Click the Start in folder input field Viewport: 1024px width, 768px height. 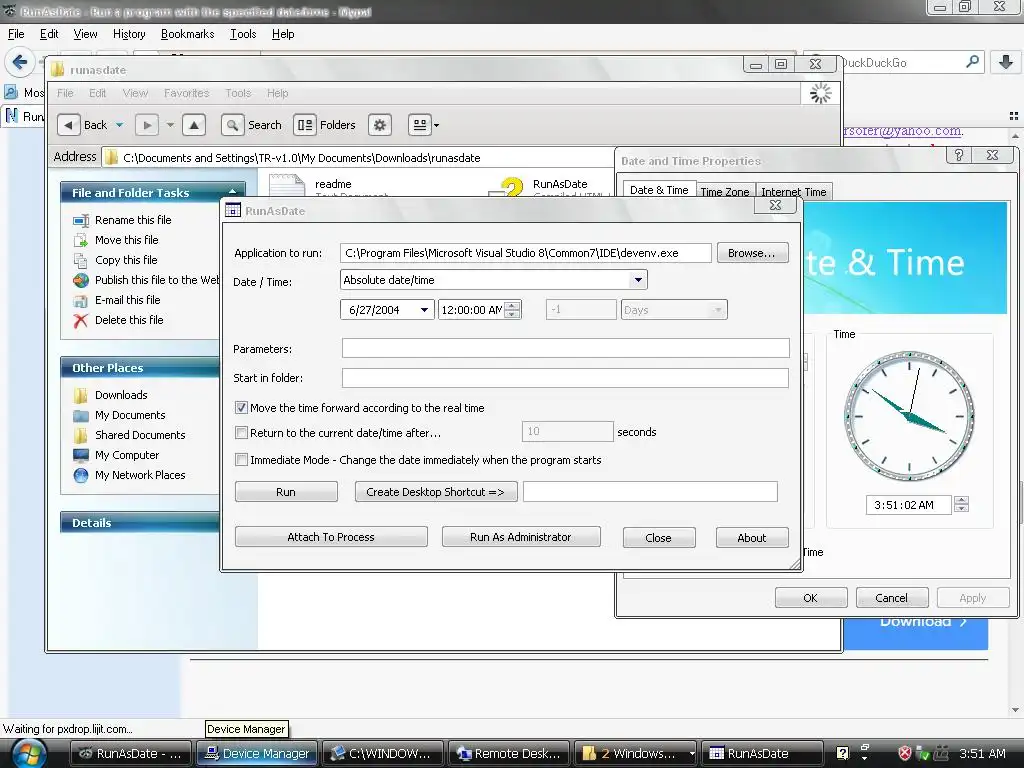point(566,377)
